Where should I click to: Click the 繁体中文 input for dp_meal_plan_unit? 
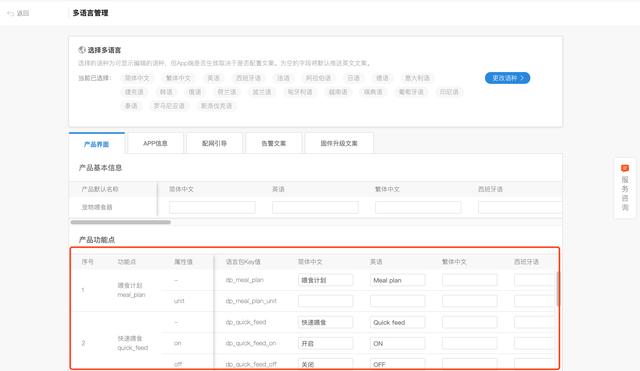(469, 301)
